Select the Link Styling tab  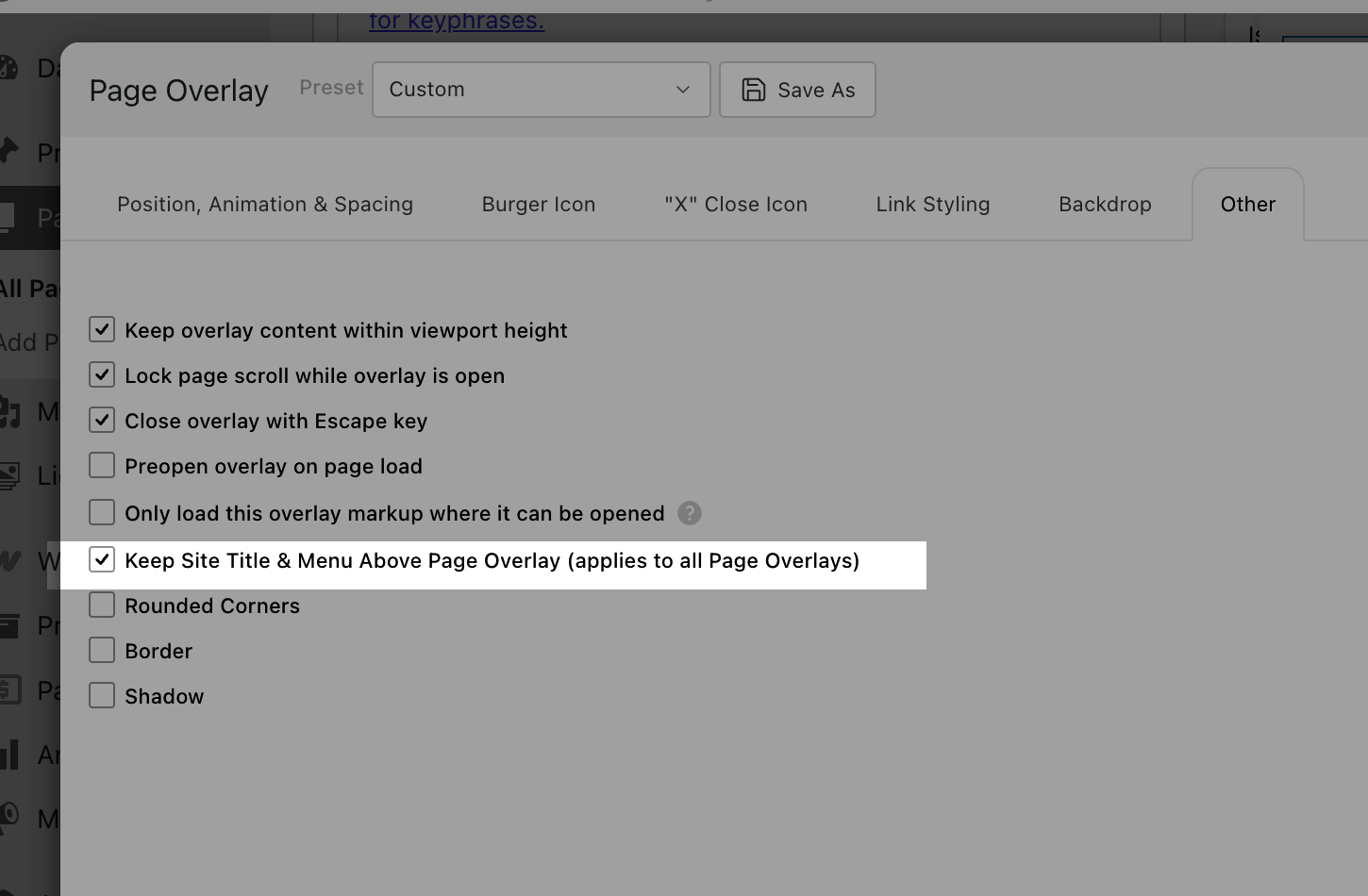point(933,205)
